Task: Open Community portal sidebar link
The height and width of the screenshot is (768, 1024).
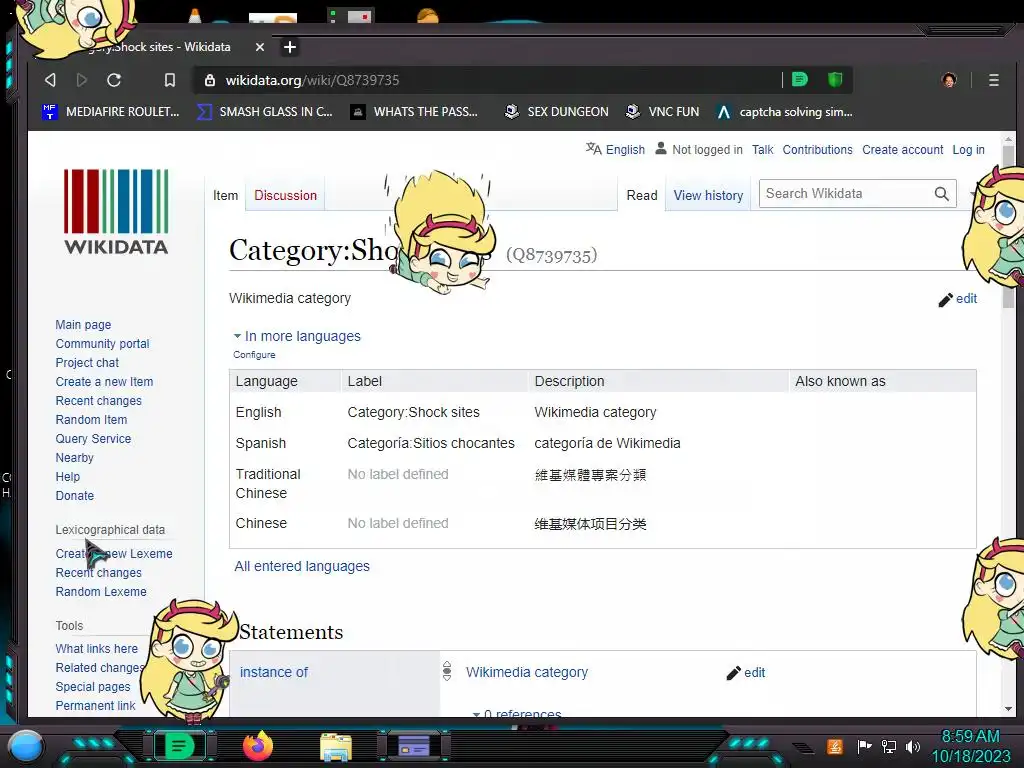Action: coord(103,344)
